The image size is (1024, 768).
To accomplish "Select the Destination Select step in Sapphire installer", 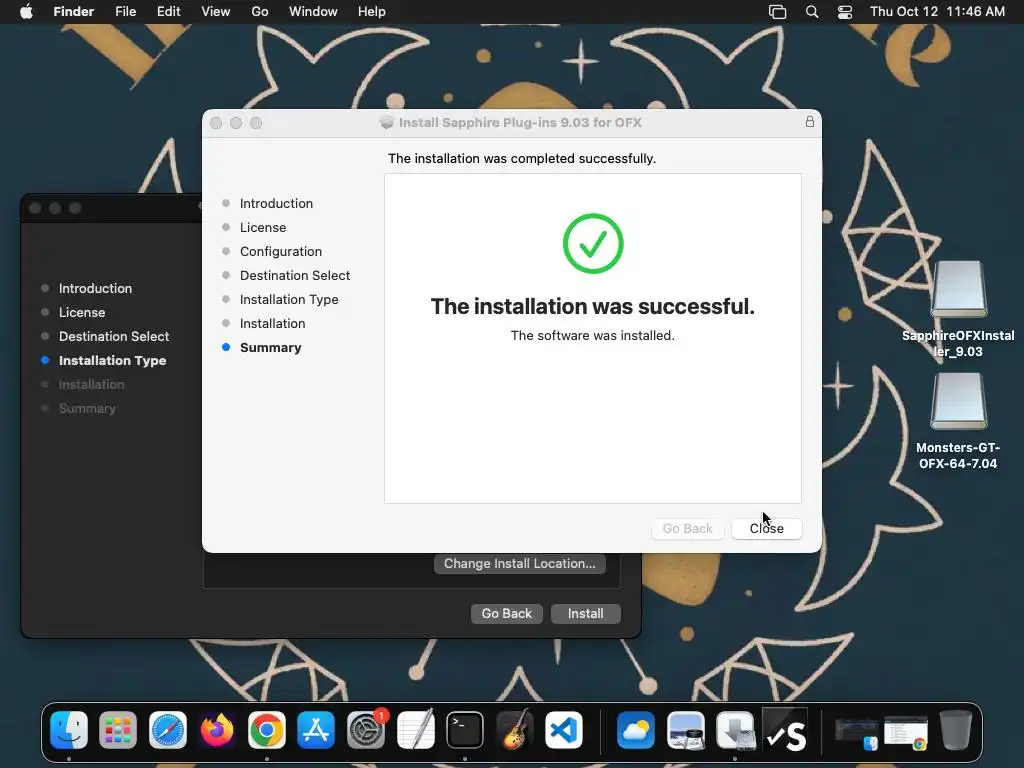I will tap(295, 276).
